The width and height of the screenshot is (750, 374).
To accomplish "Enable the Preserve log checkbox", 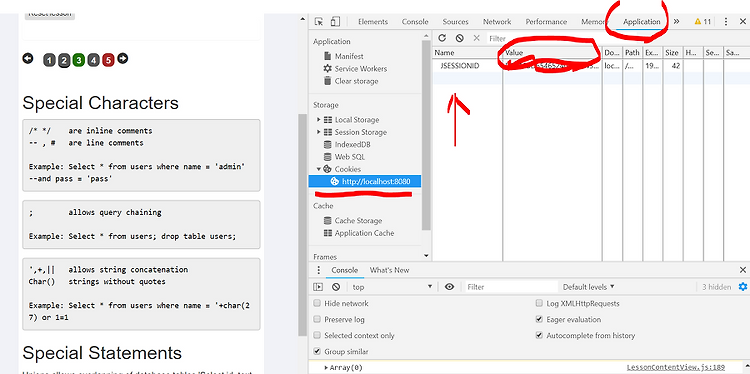I will (317, 319).
